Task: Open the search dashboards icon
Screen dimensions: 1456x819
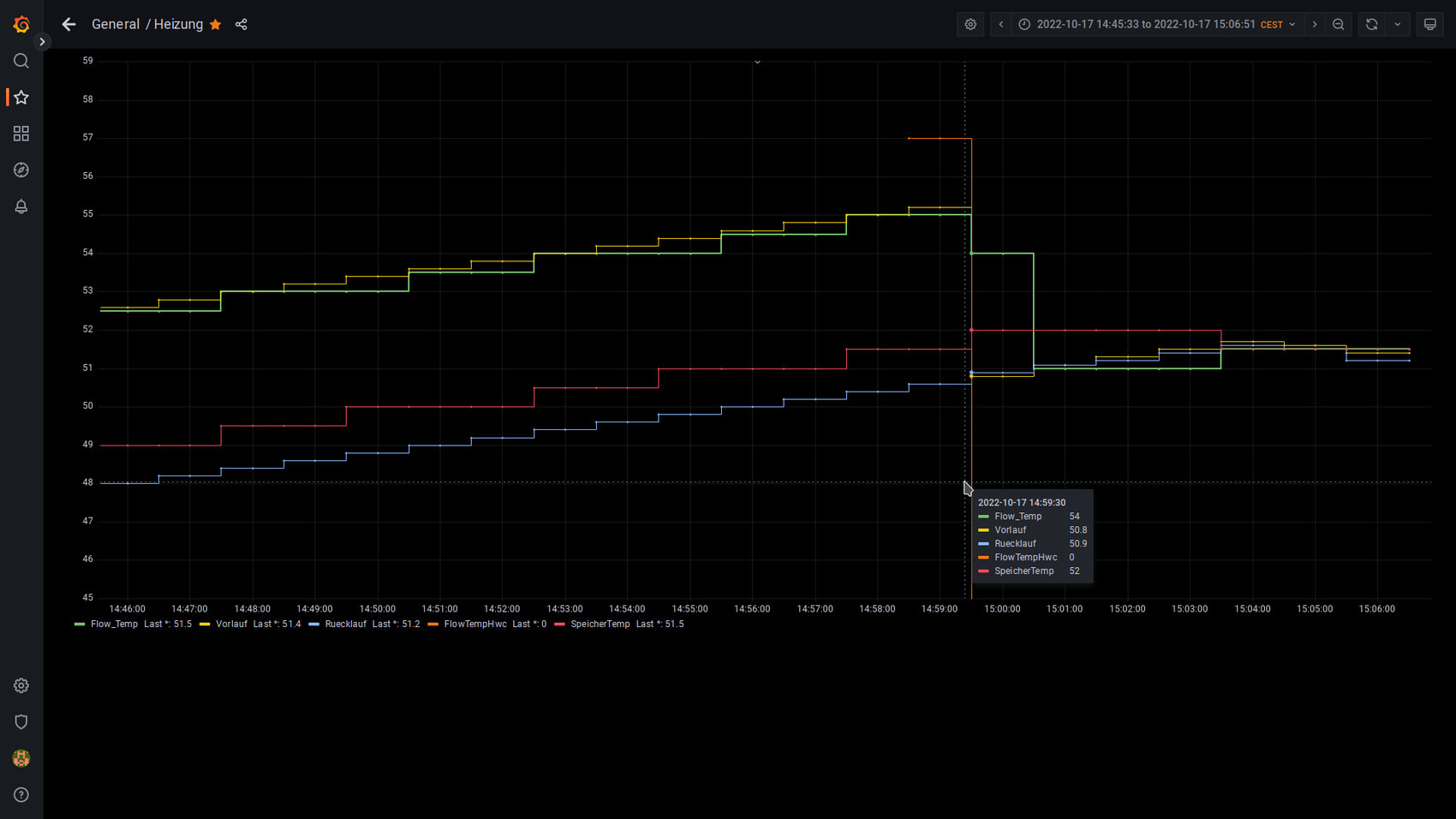Action: [x=21, y=61]
